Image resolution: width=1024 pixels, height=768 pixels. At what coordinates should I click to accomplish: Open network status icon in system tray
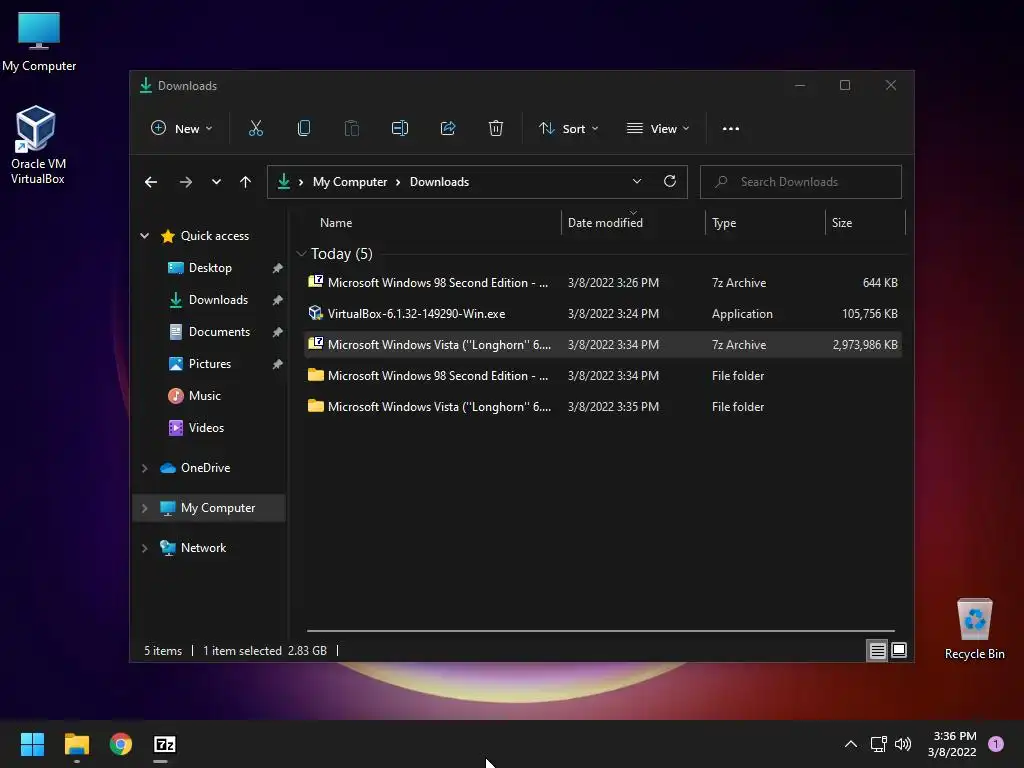(878, 744)
